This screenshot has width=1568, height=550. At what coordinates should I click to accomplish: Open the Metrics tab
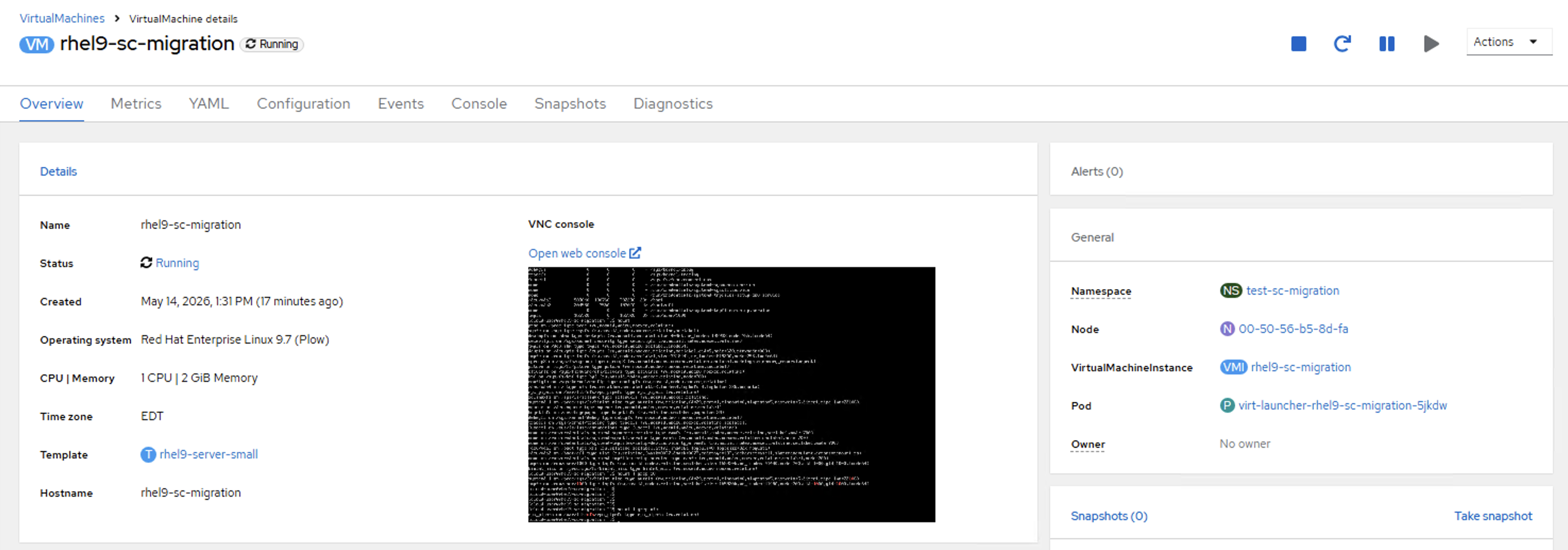pos(136,104)
